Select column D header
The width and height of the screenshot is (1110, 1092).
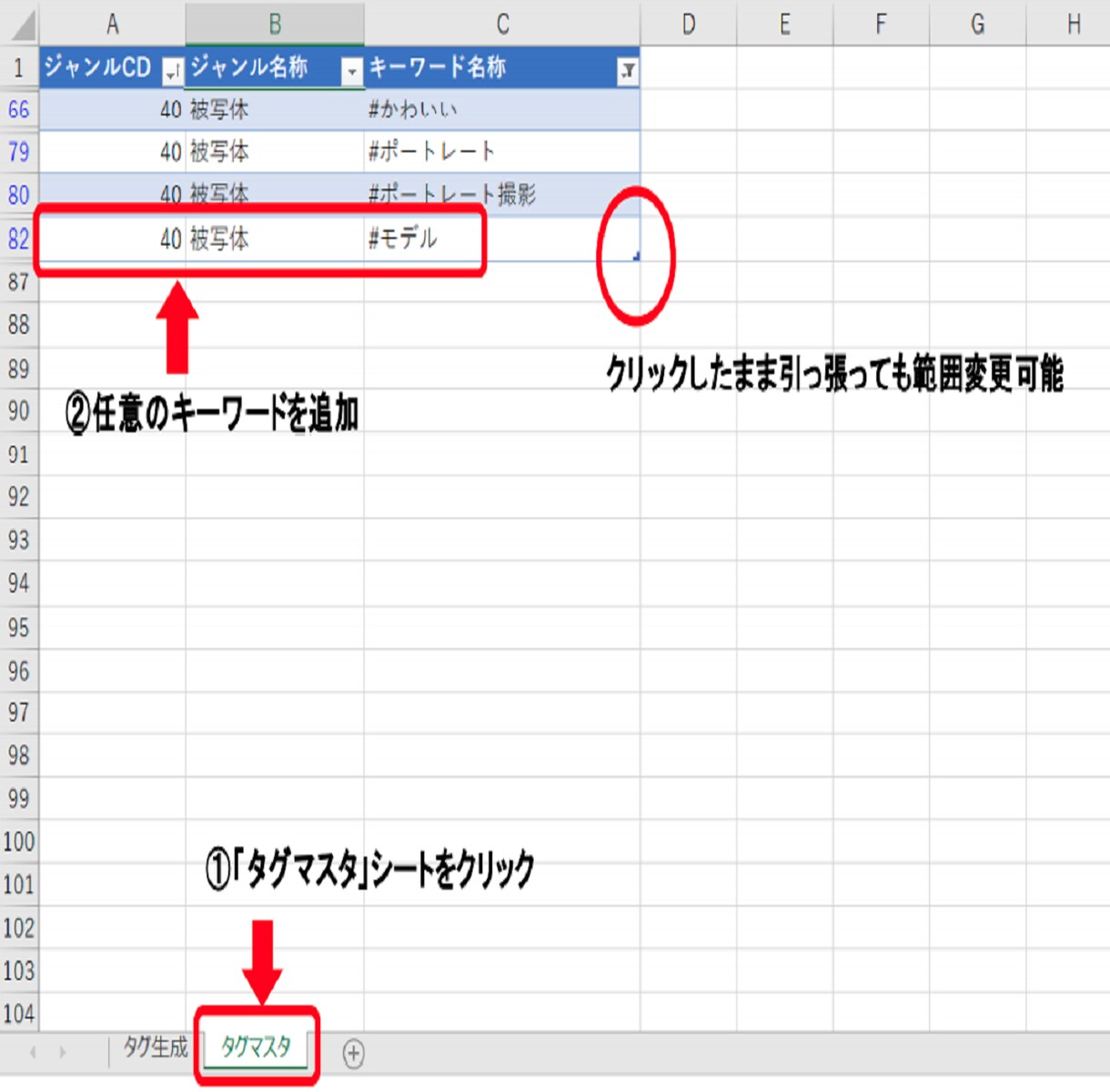pyautogui.click(x=689, y=25)
